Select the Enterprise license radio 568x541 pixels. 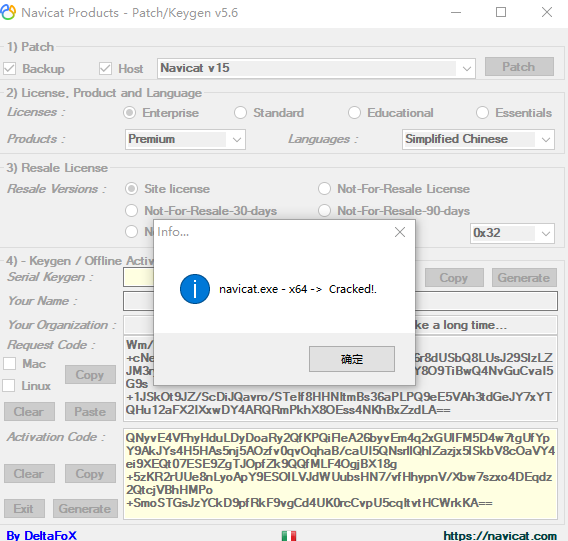130,113
